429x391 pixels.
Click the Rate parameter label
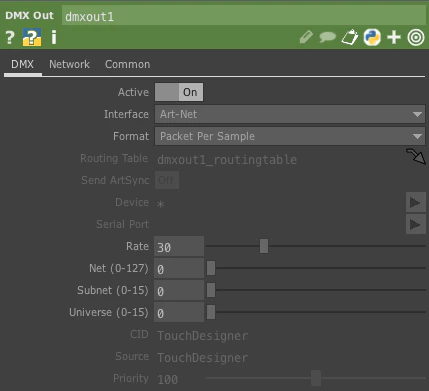coord(137,246)
